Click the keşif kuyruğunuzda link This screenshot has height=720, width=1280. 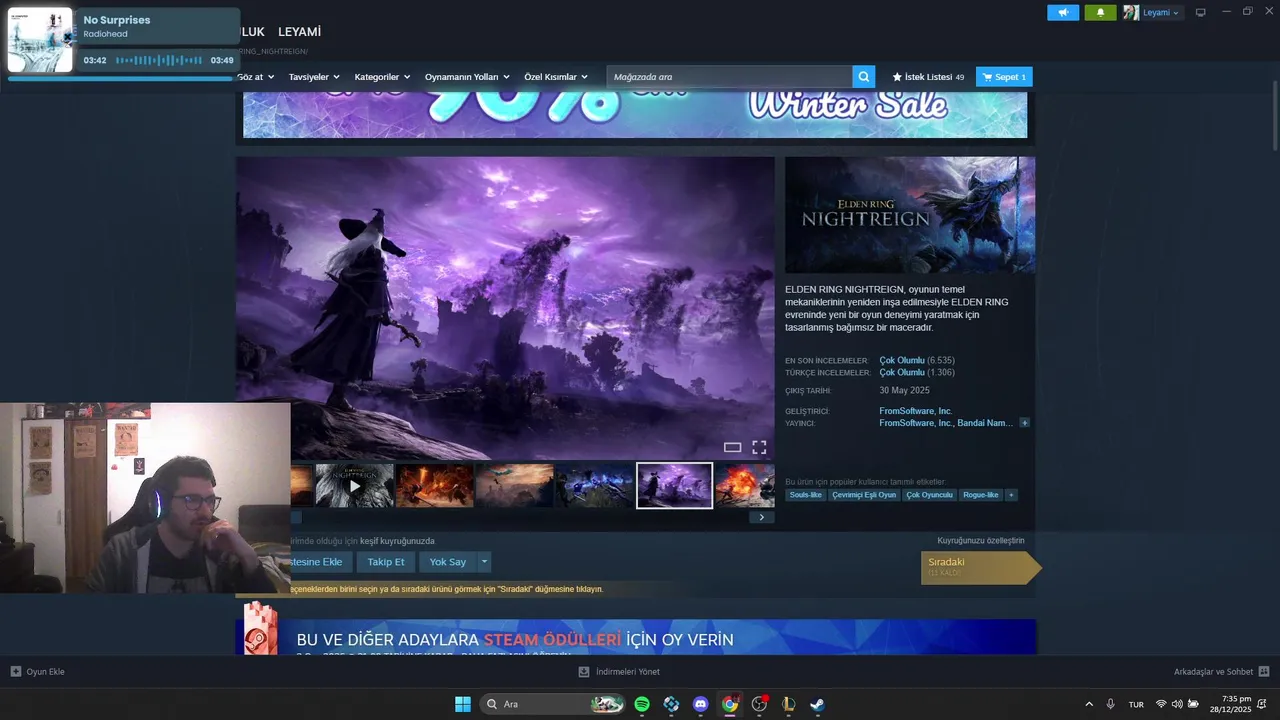(x=397, y=541)
